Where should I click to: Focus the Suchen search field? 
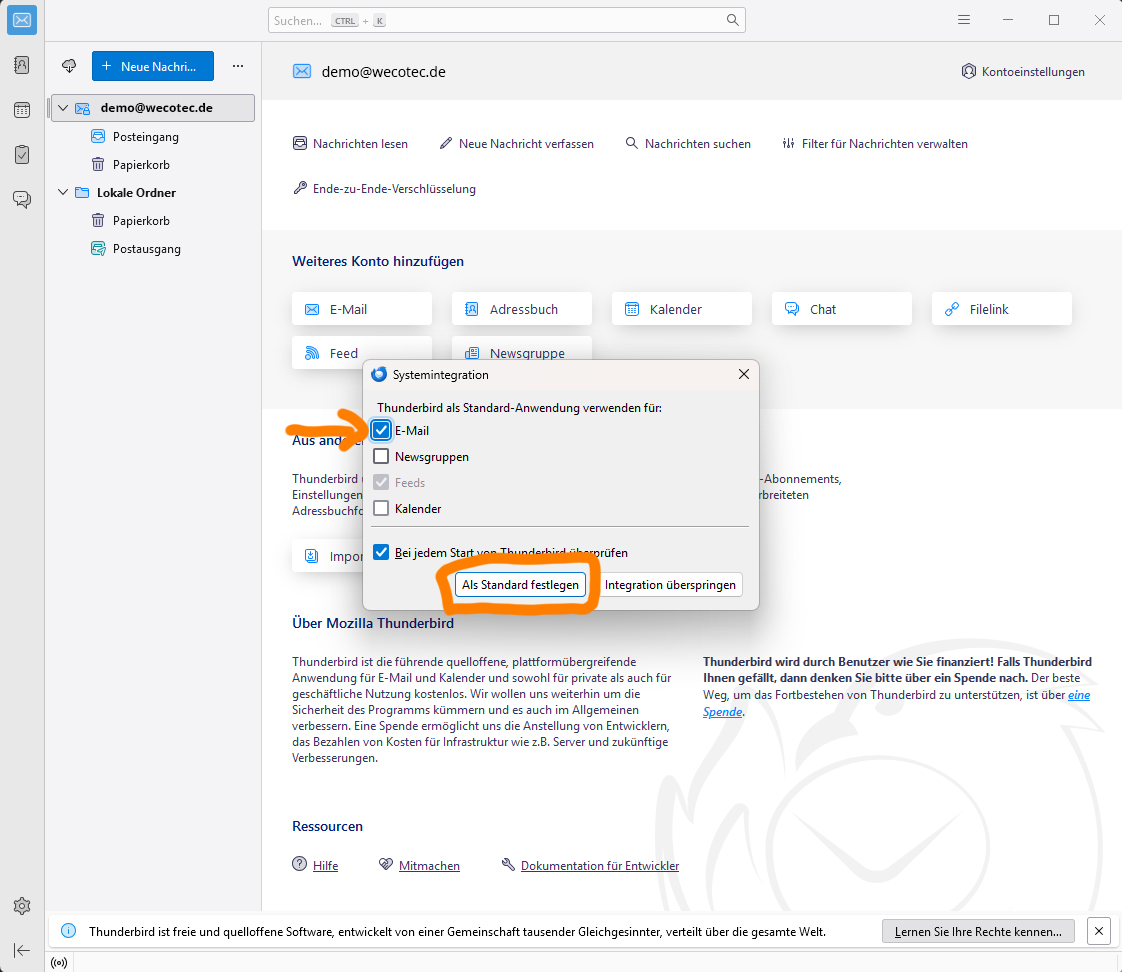(x=507, y=20)
